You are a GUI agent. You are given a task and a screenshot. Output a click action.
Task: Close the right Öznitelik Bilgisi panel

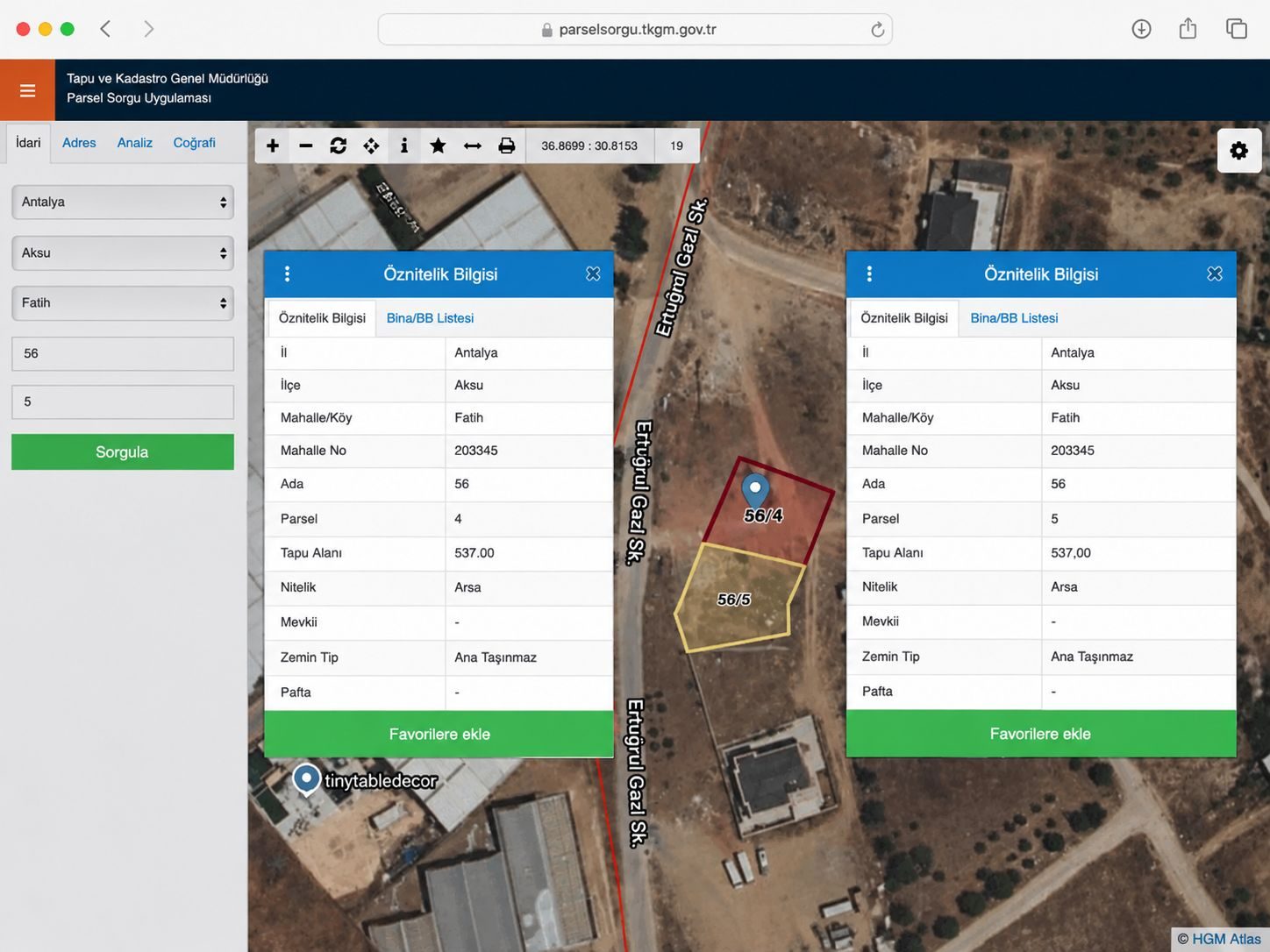point(1215,274)
